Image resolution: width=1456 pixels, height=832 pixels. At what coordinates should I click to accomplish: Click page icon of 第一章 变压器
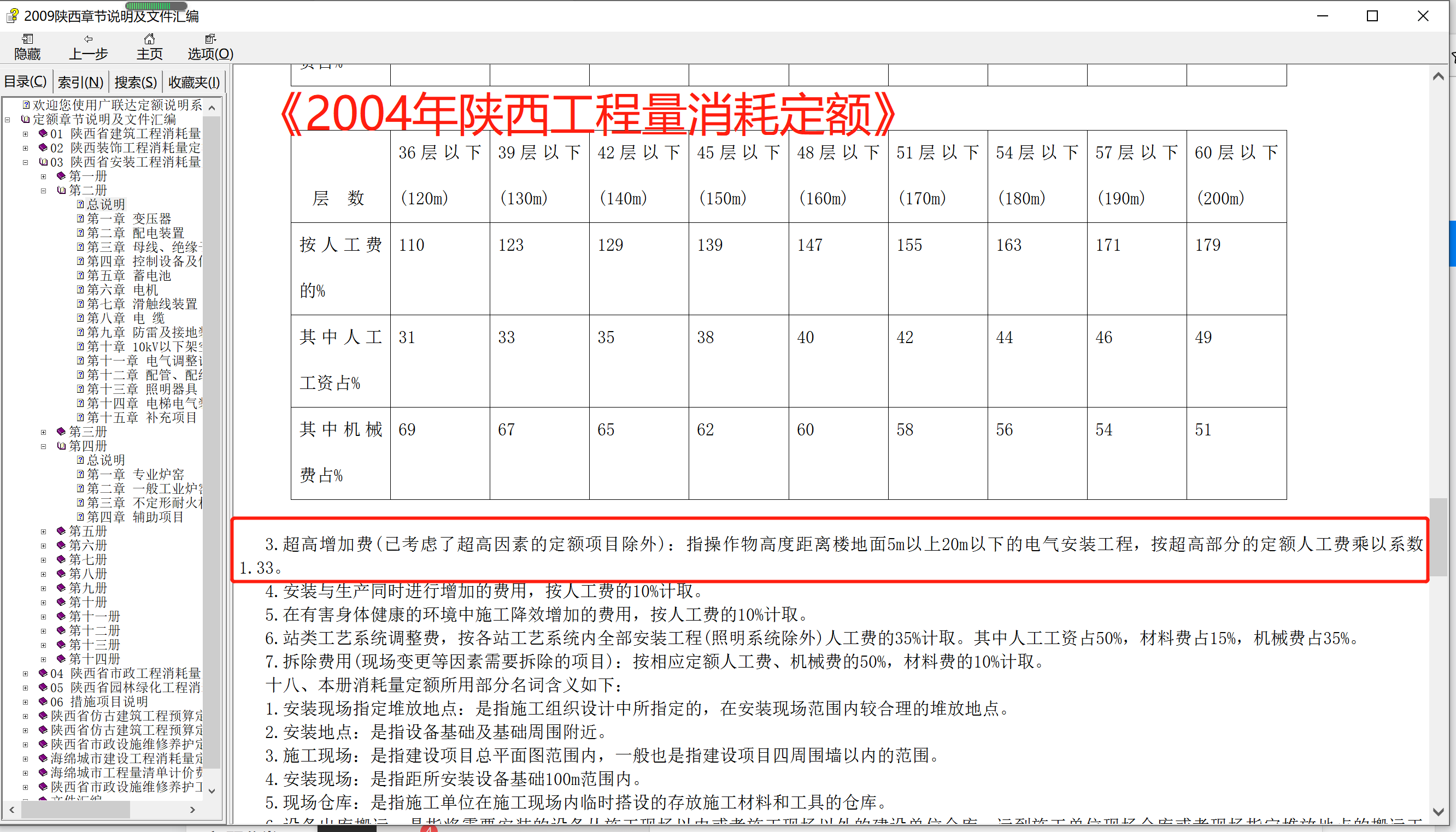point(80,219)
